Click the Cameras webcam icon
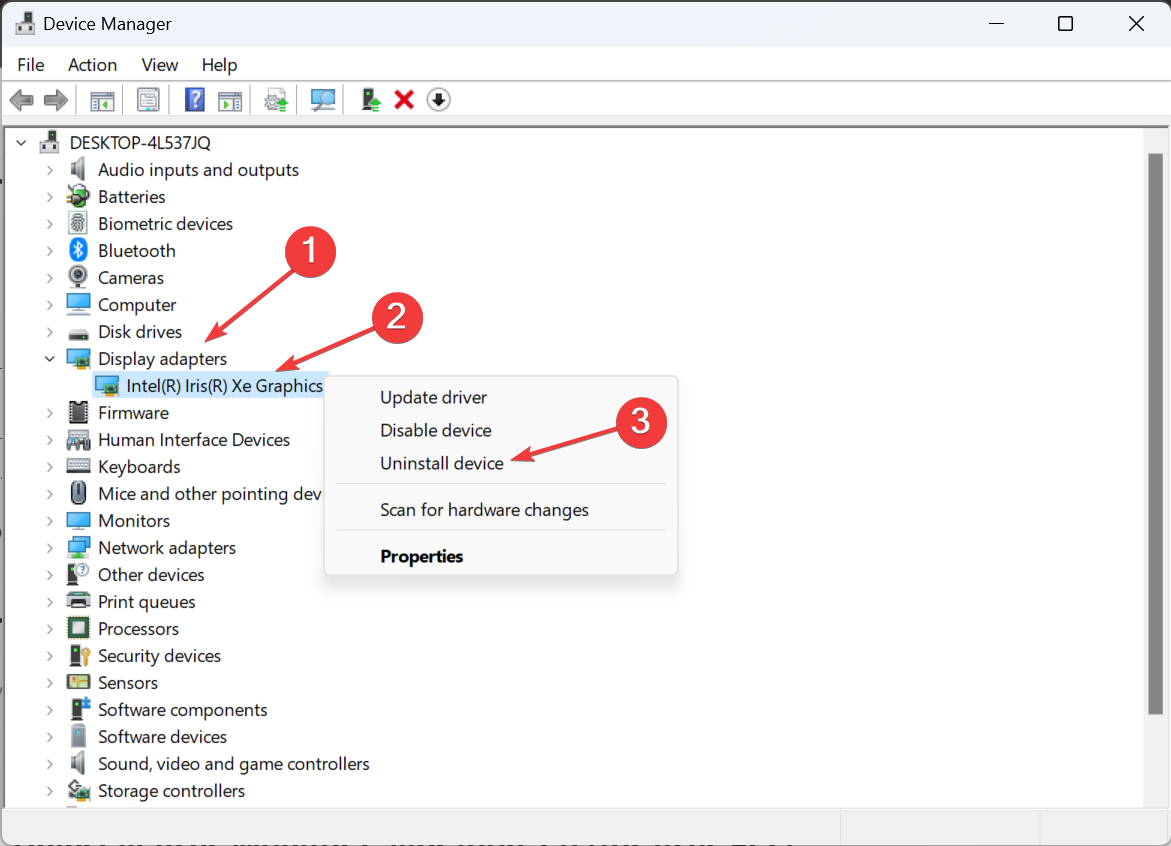This screenshot has width=1171, height=846. point(78,277)
